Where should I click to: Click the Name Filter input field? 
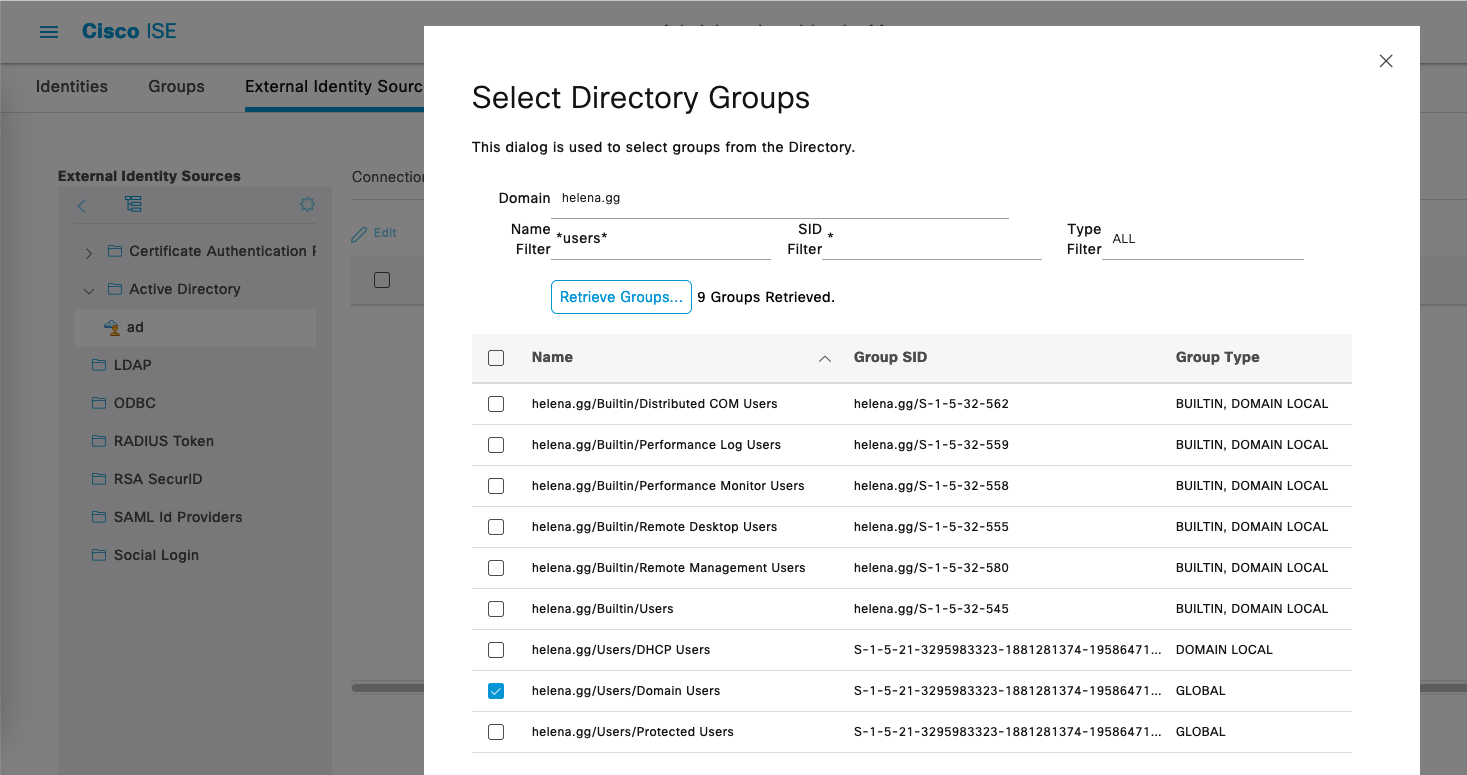[662, 240]
